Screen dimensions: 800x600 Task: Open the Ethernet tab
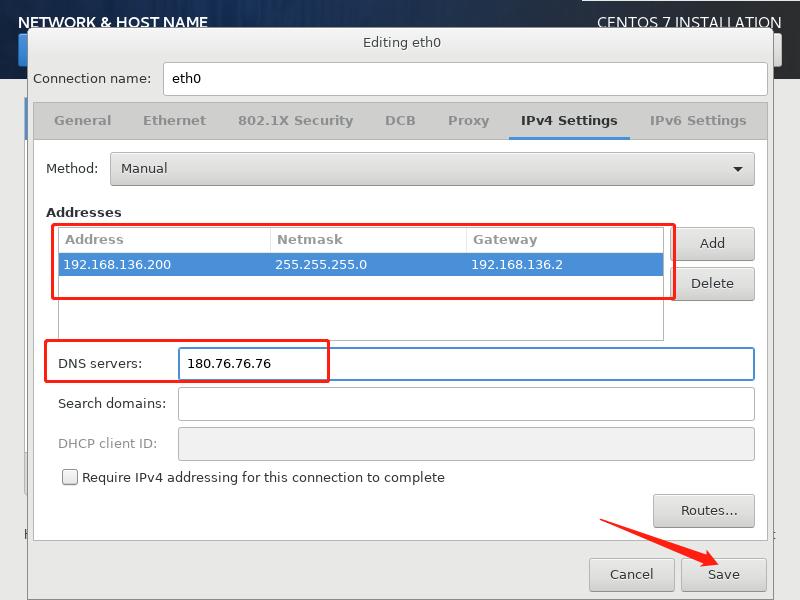[x=174, y=120]
